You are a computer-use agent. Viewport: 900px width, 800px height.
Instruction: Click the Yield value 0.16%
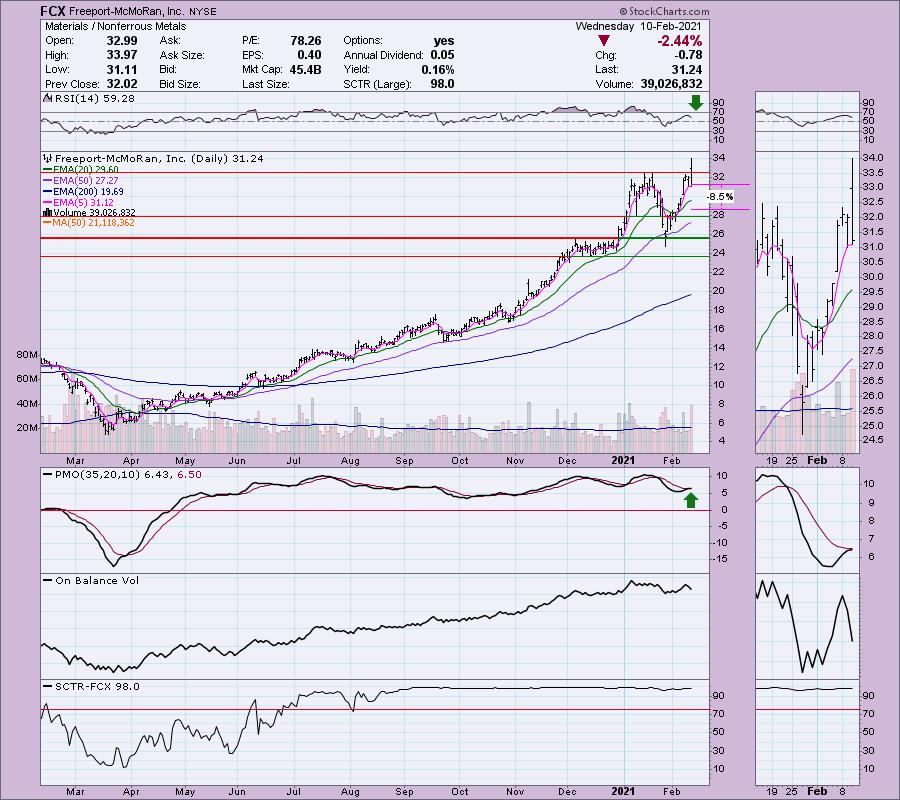pyautogui.click(x=437, y=69)
